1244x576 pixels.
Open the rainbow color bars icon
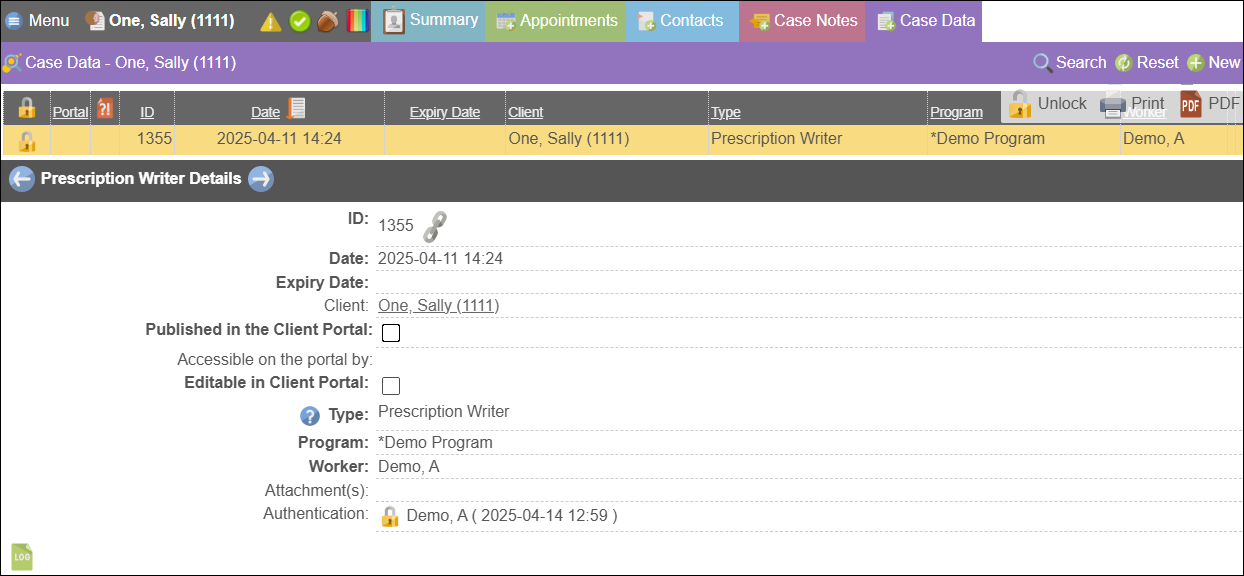[x=357, y=21]
